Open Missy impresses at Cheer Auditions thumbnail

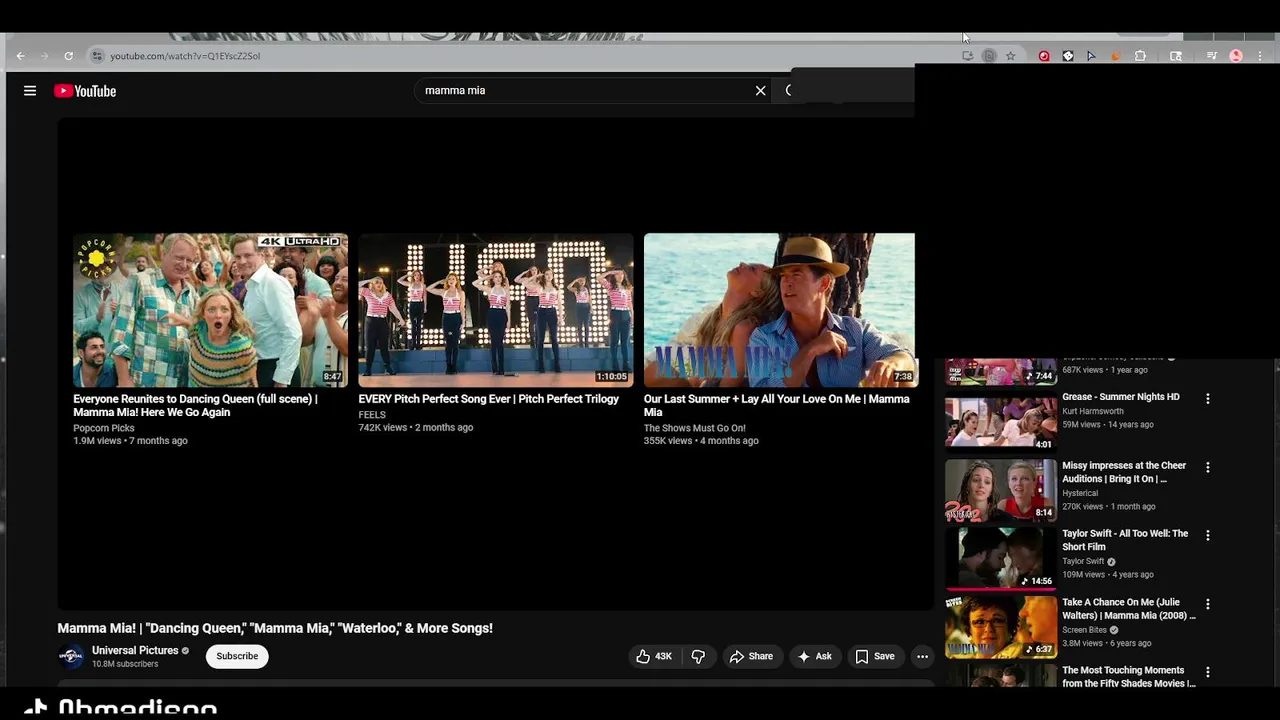click(x=1001, y=491)
